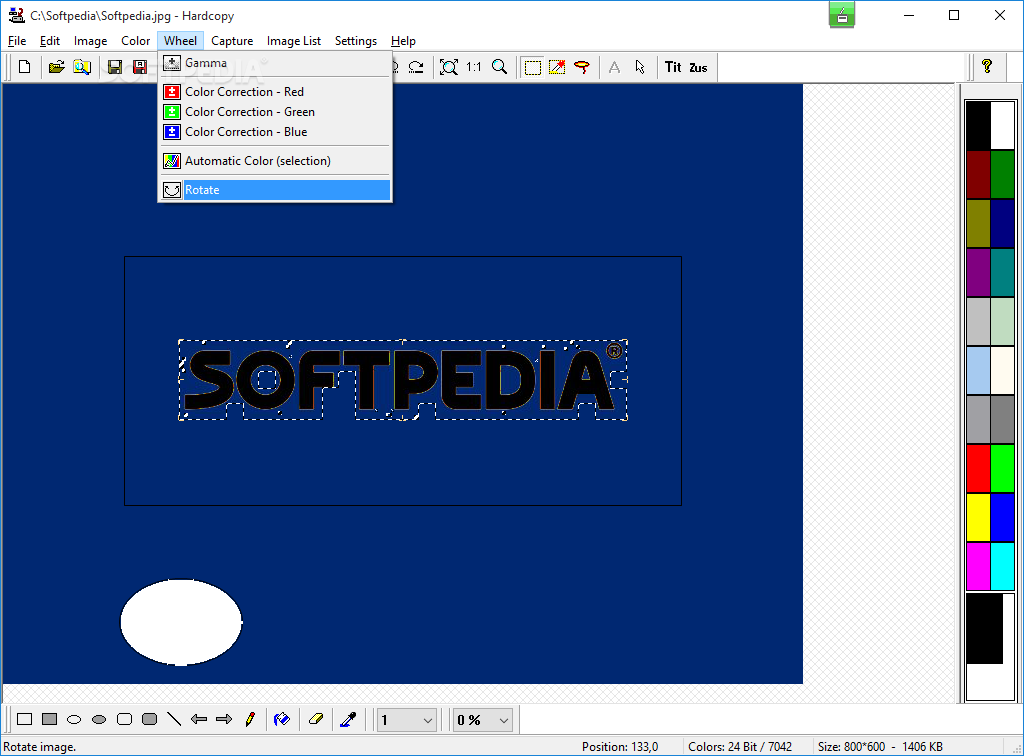Open the line width dropdown showing 1
The height and width of the screenshot is (756, 1024).
[x=407, y=720]
